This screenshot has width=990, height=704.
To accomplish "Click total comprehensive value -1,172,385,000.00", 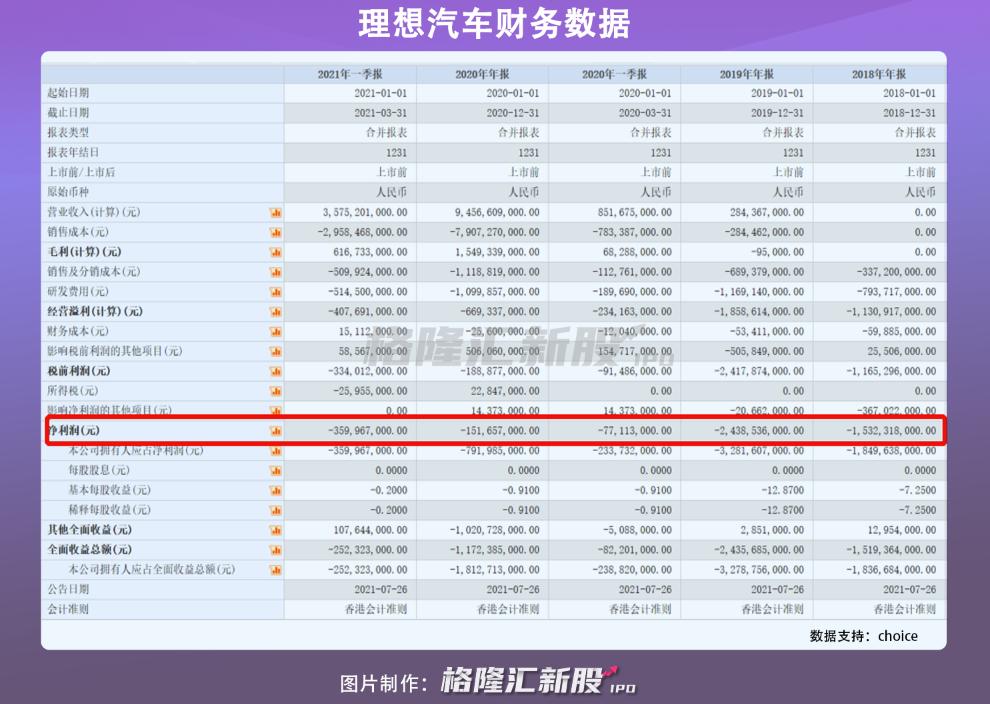I will pyautogui.click(x=494, y=551).
